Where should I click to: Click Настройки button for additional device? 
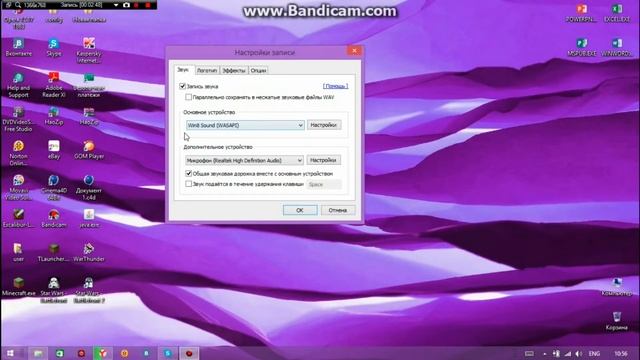click(x=324, y=160)
